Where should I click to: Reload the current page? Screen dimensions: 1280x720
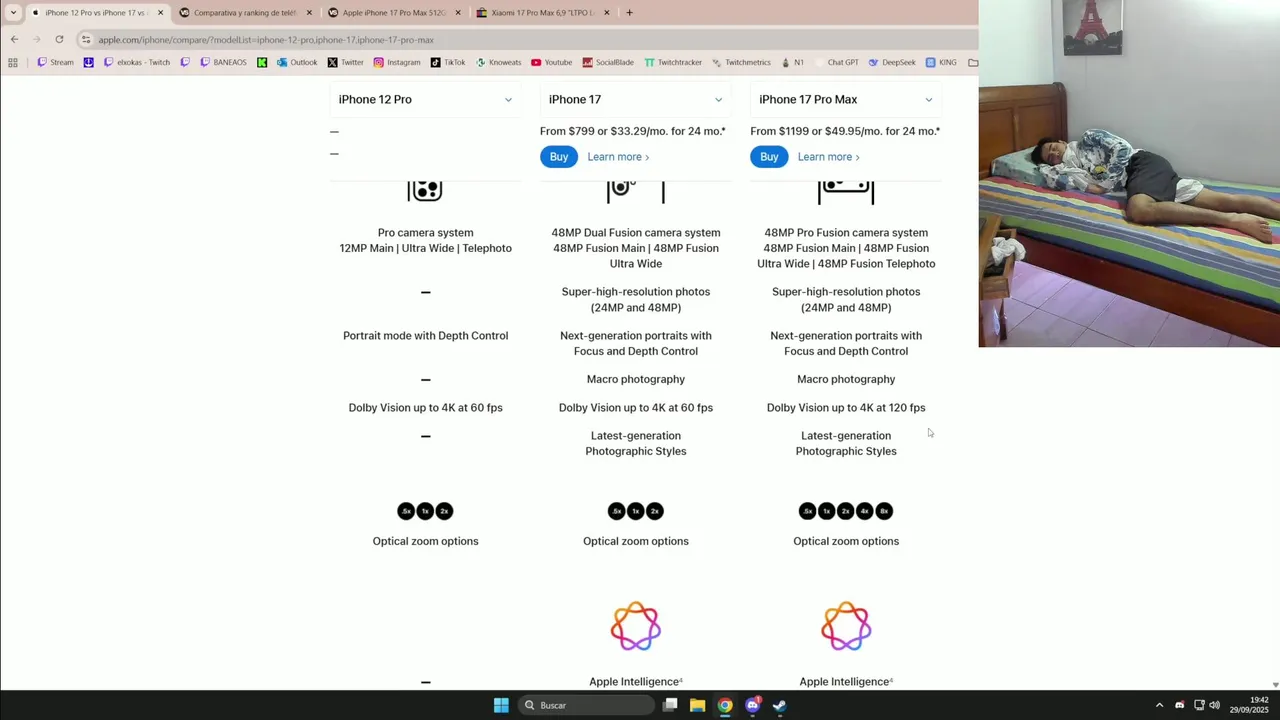pos(59,39)
